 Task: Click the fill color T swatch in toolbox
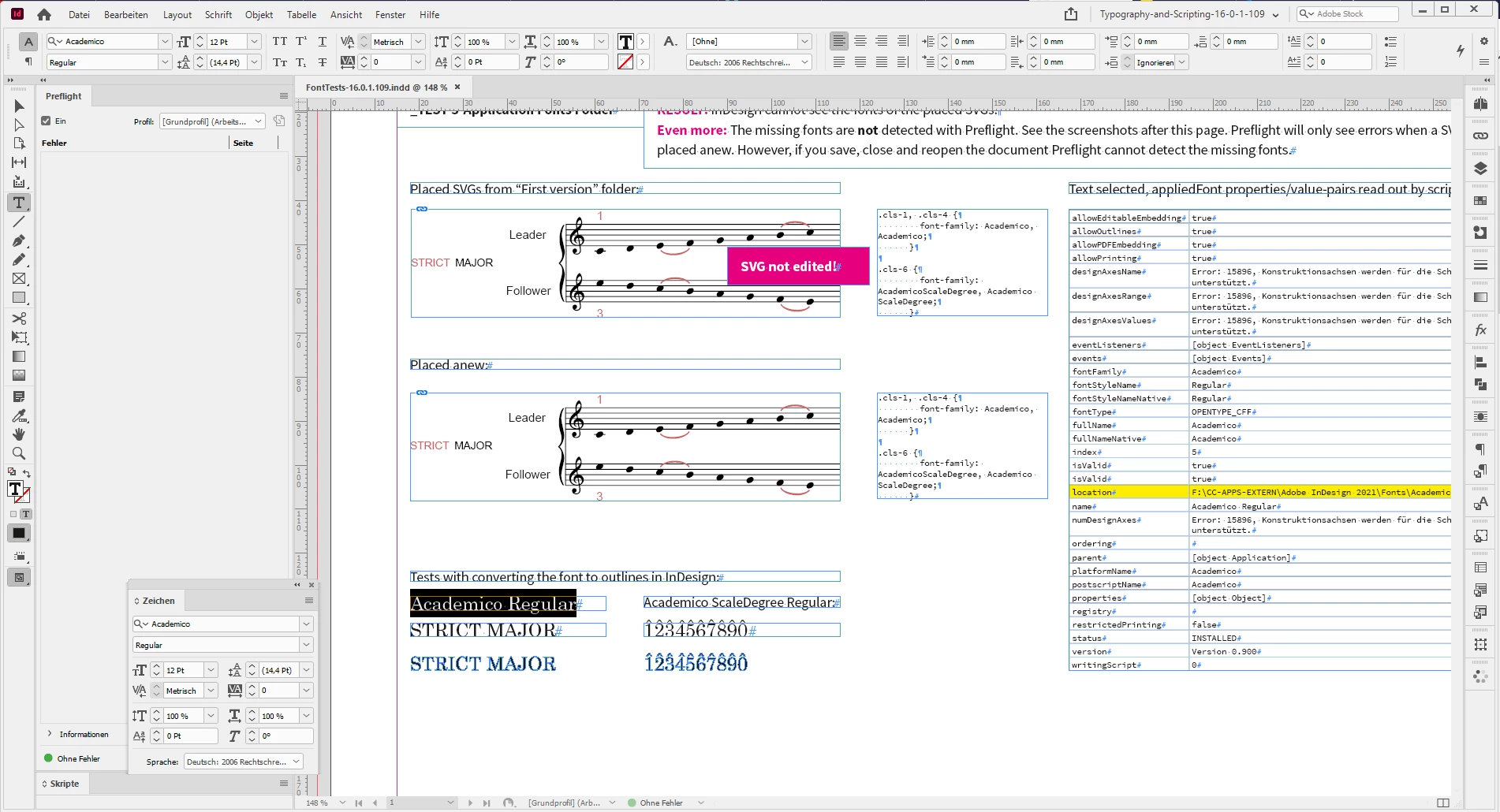click(15, 490)
